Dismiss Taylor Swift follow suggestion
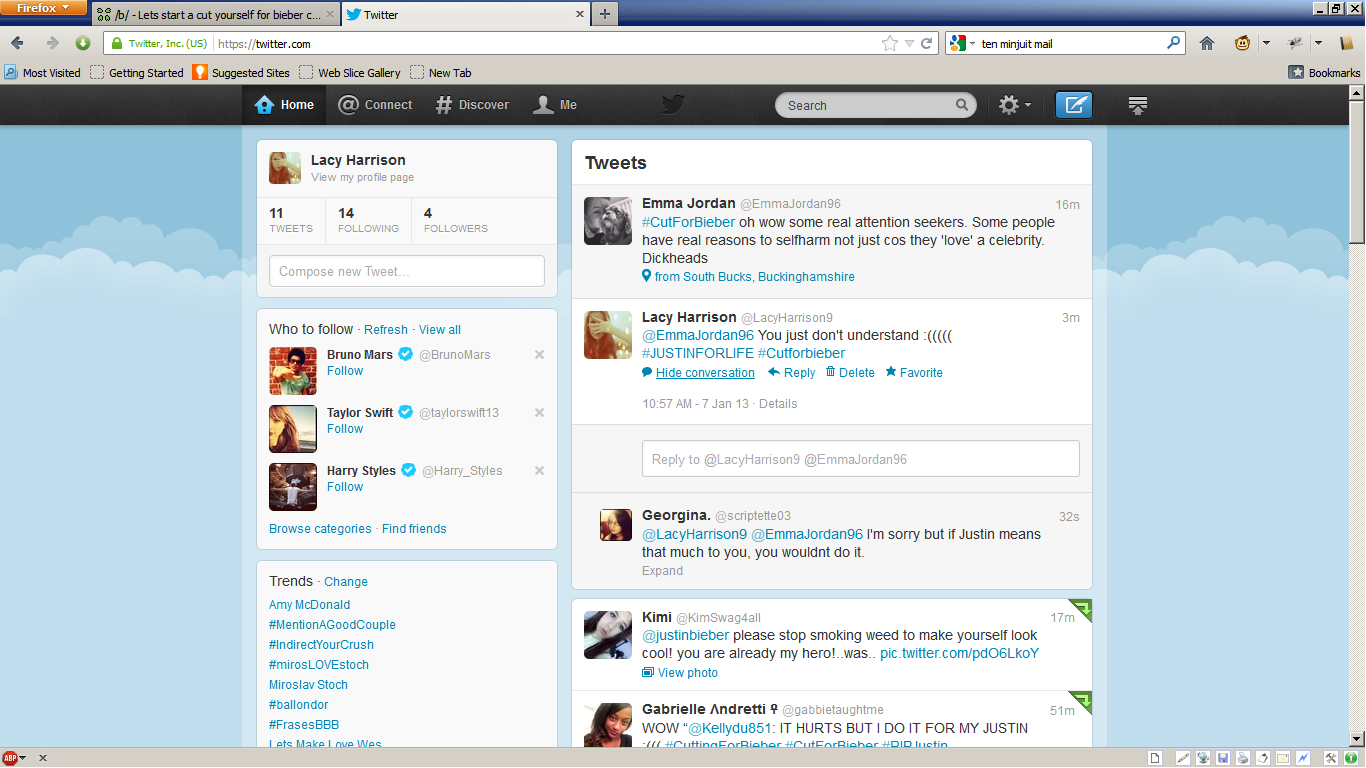The image size is (1366, 768). (539, 413)
